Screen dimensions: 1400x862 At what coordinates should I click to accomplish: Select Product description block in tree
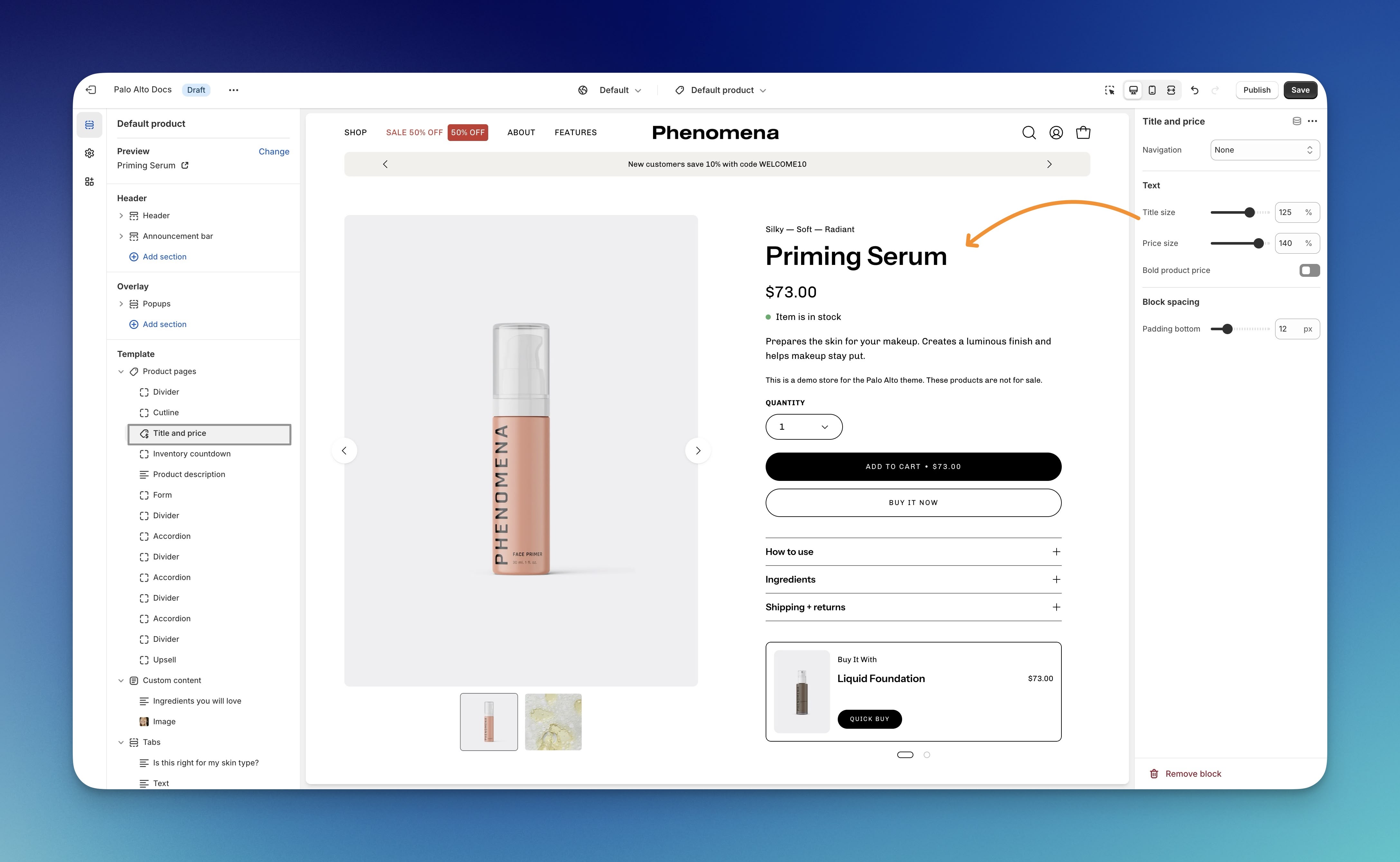coord(189,474)
